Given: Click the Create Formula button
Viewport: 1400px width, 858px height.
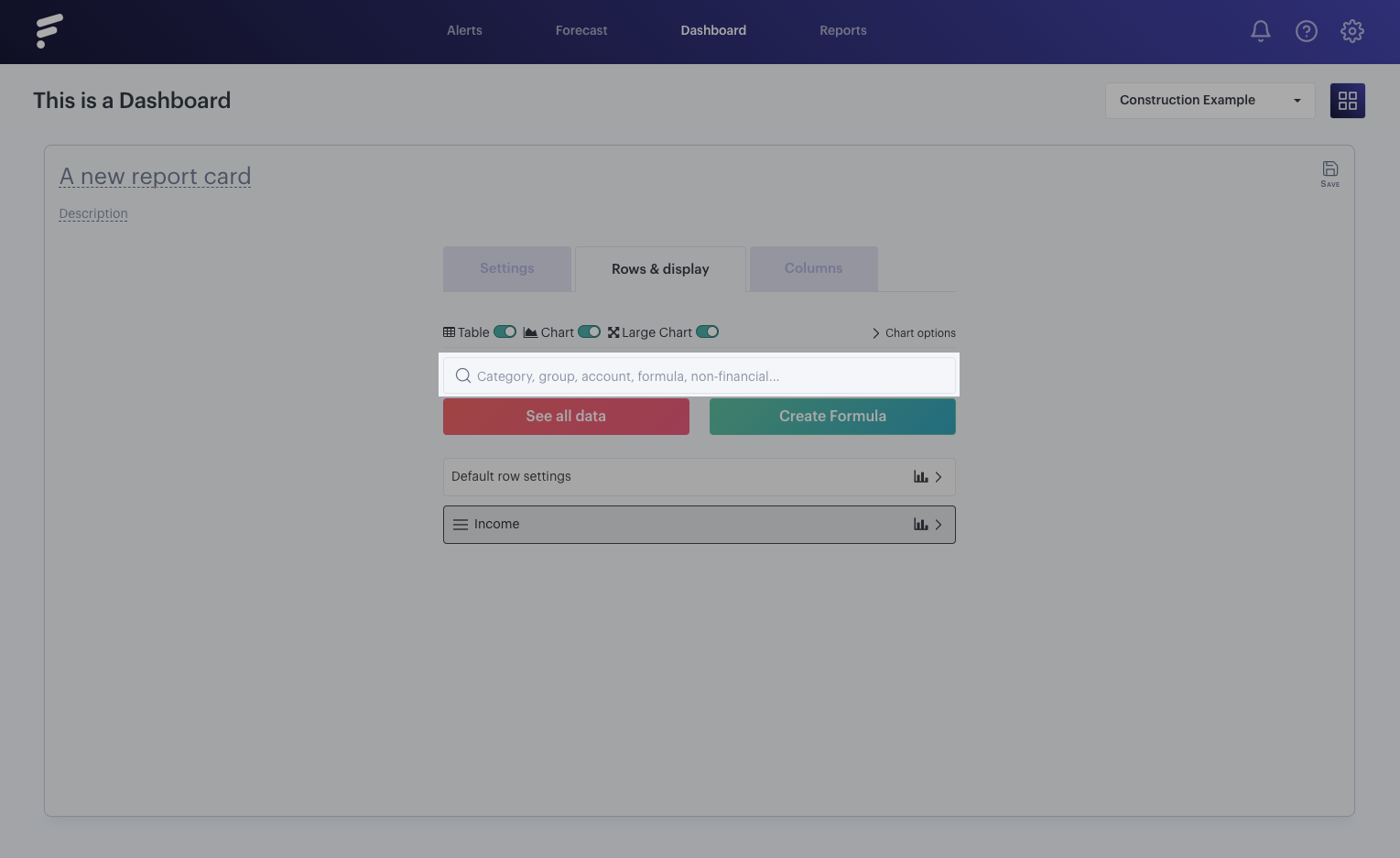Looking at the screenshot, I should (832, 416).
